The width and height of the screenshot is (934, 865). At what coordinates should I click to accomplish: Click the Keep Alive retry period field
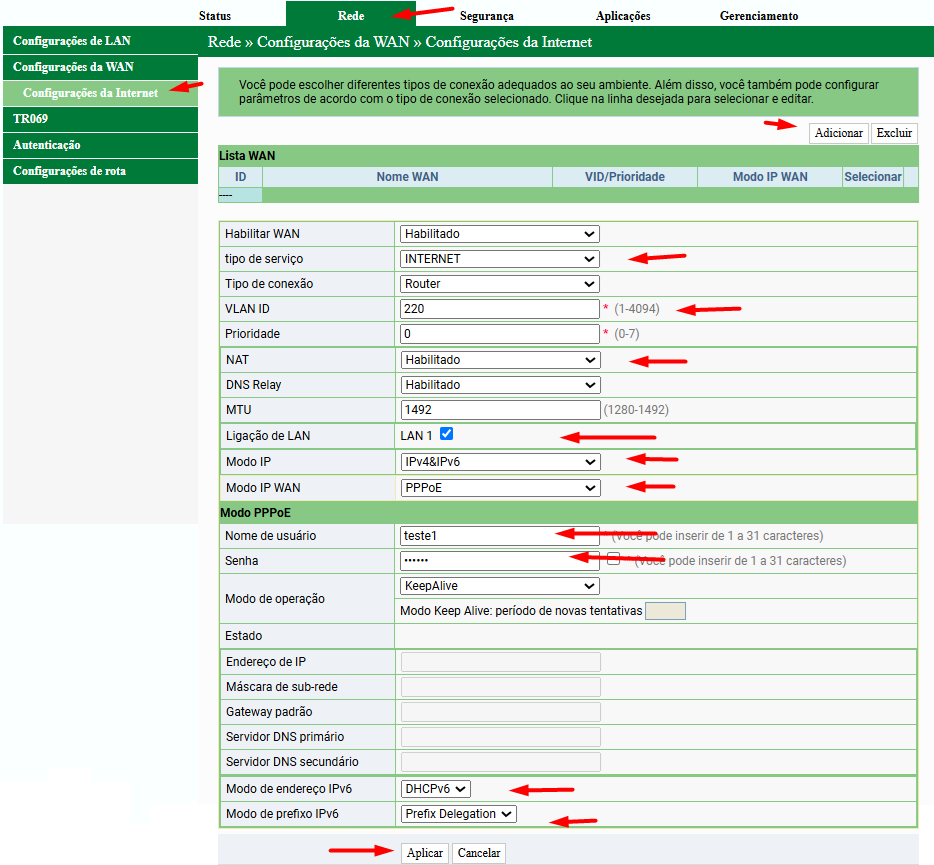665,611
